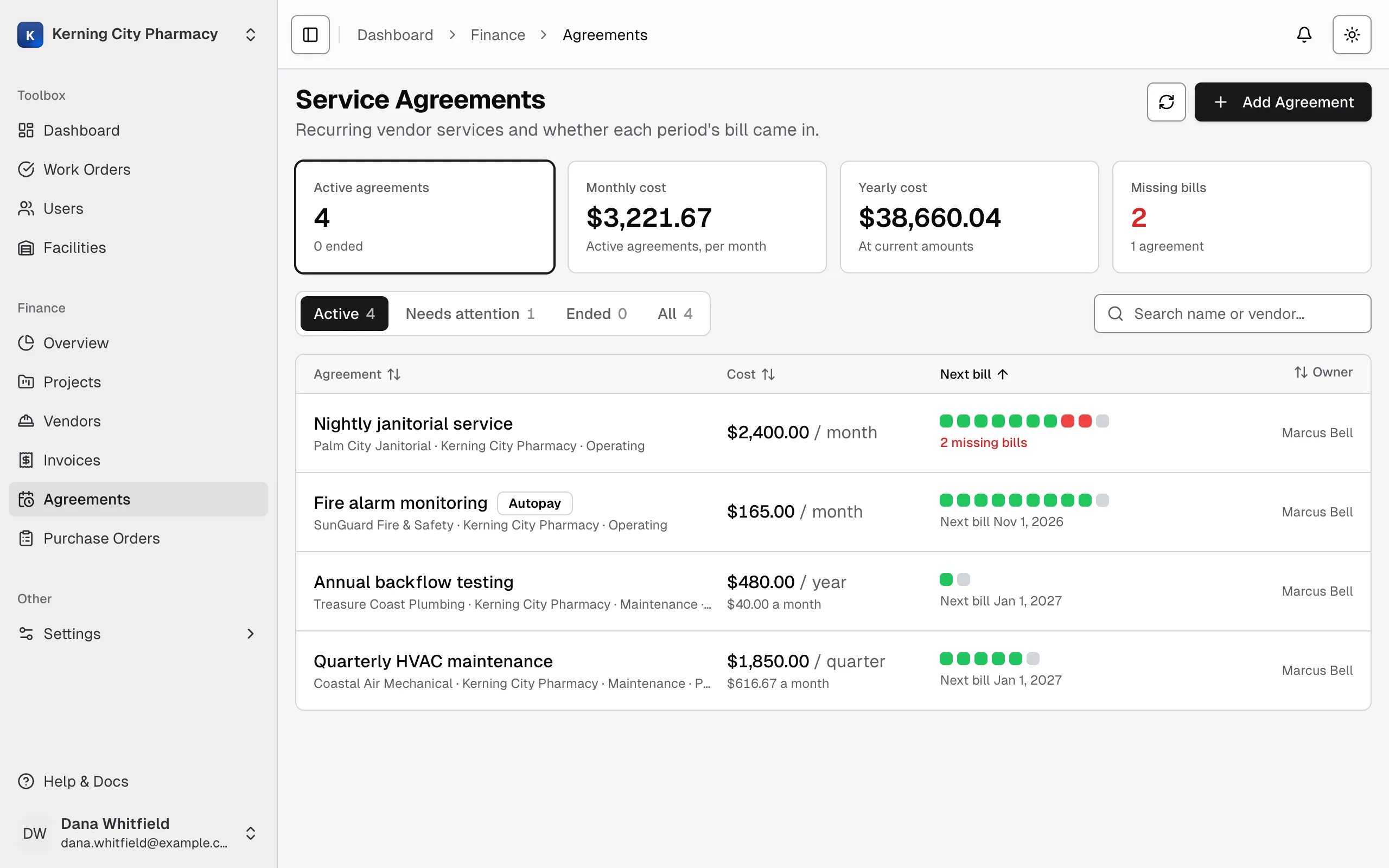Click the Nightly janitorial service bill status dots

pyautogui.click(x=1024, y=421)
